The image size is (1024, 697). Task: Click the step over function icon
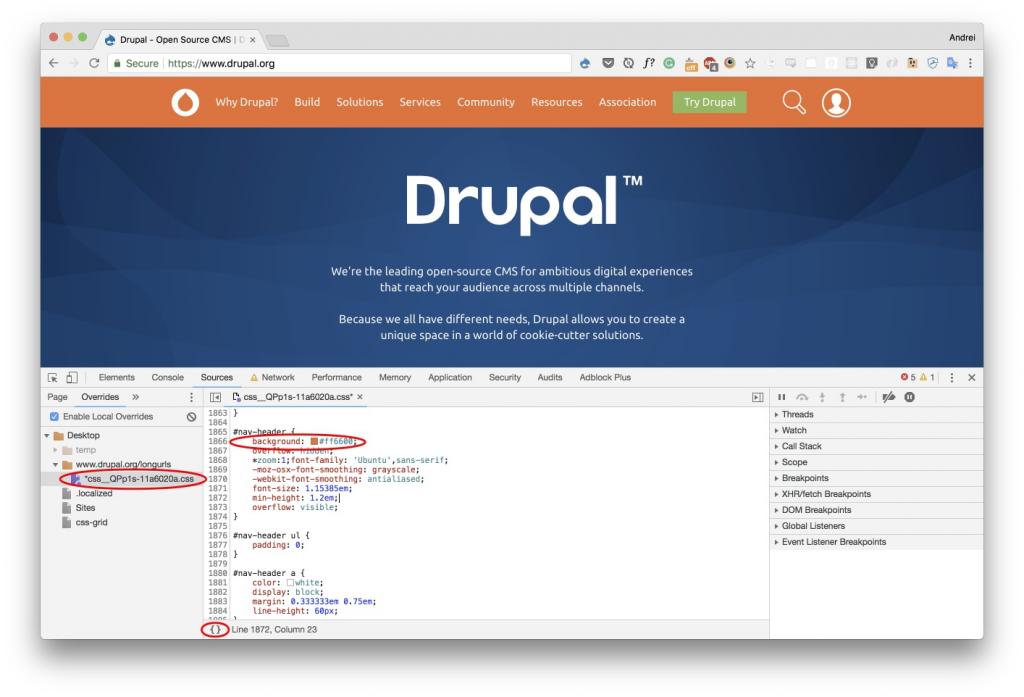tap(802, 397)
